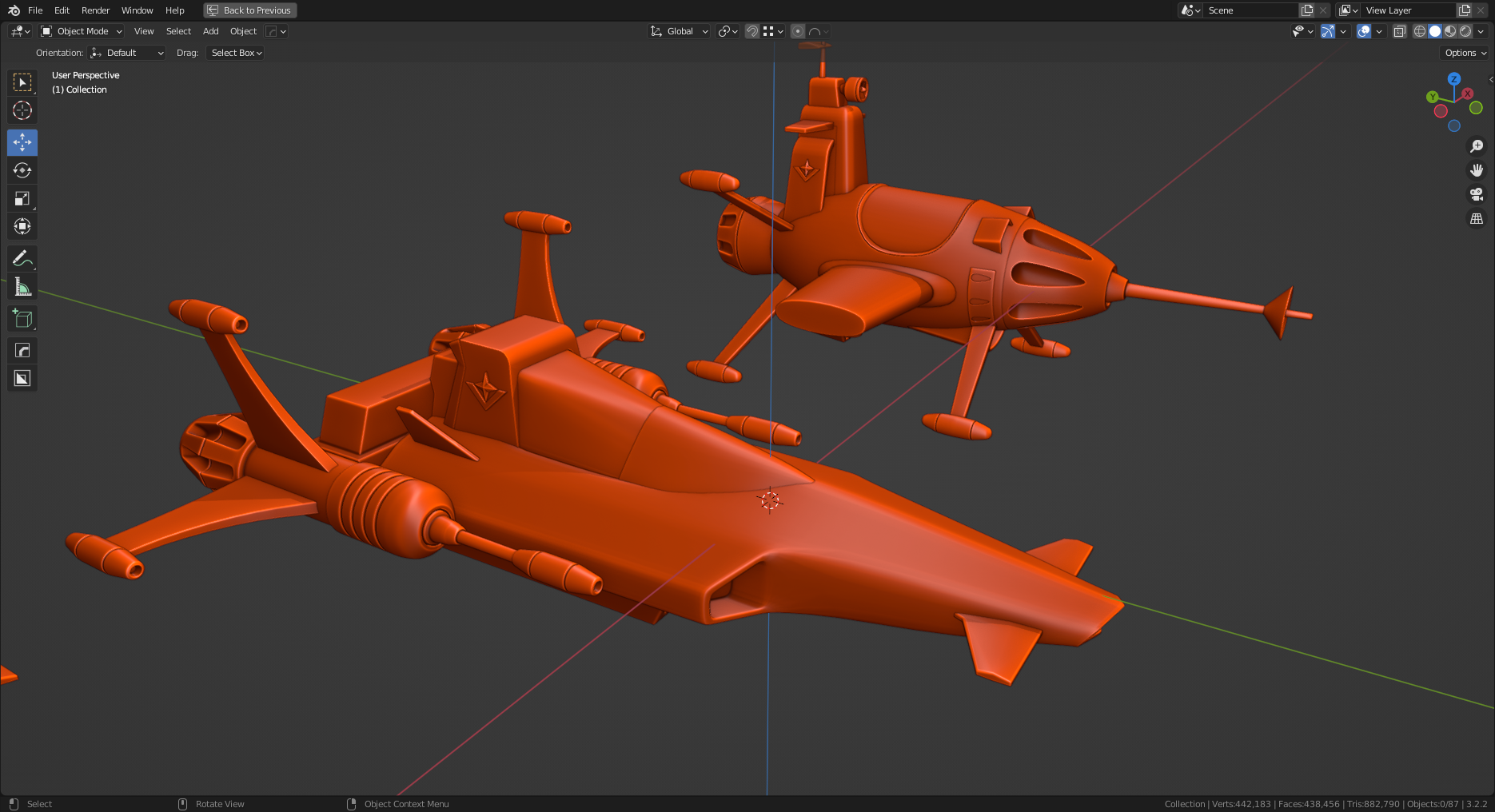Open the snapping elements dropdown
The image size is (1495, 812).
pyautogui.click(x=773, y=31)
